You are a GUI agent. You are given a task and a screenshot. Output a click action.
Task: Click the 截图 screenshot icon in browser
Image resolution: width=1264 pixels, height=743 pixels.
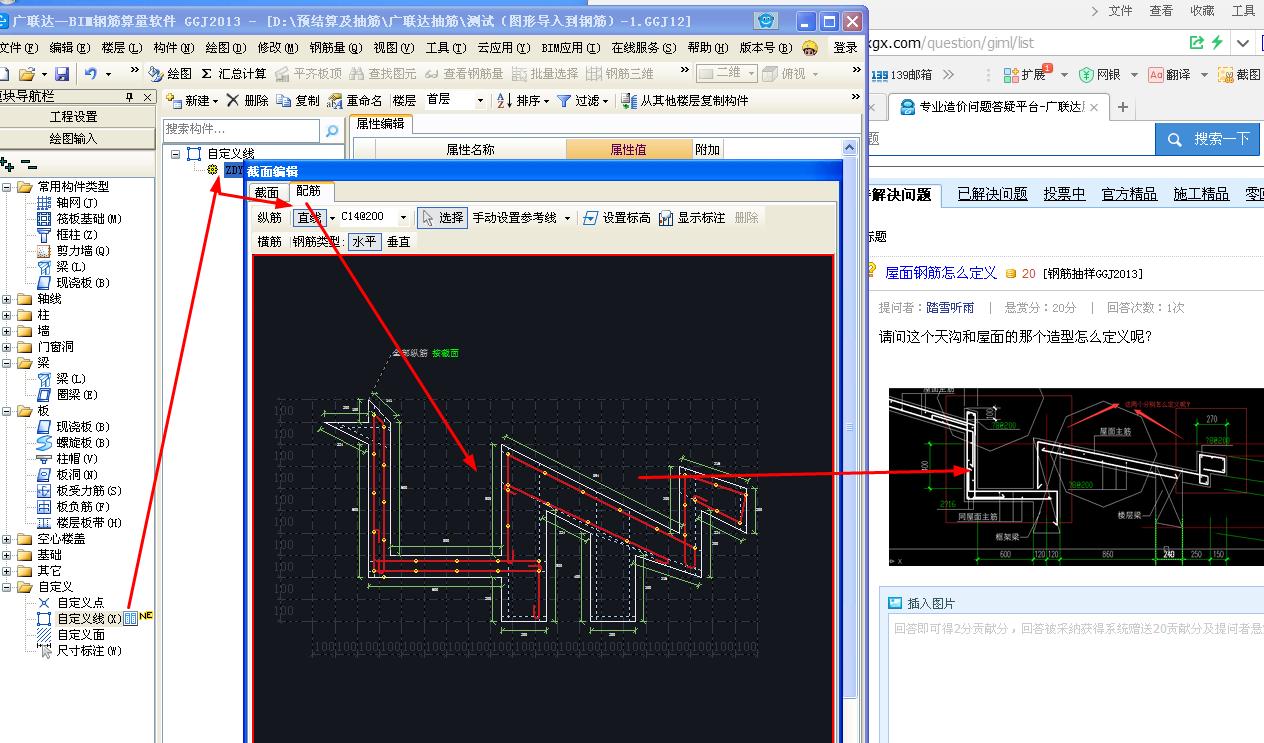[1226, 75]
